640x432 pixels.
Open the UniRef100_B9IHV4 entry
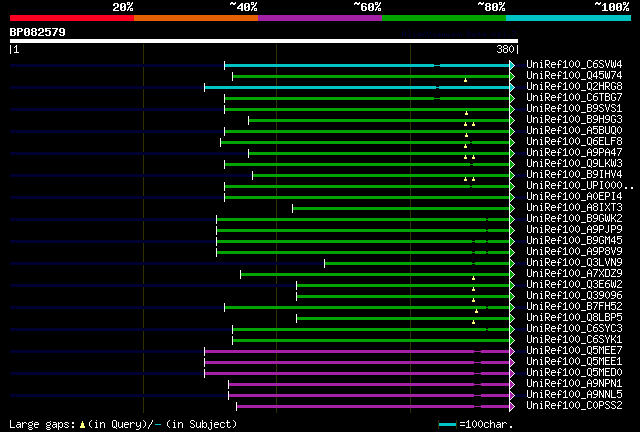pyautogui.click(x=574, y=175)
